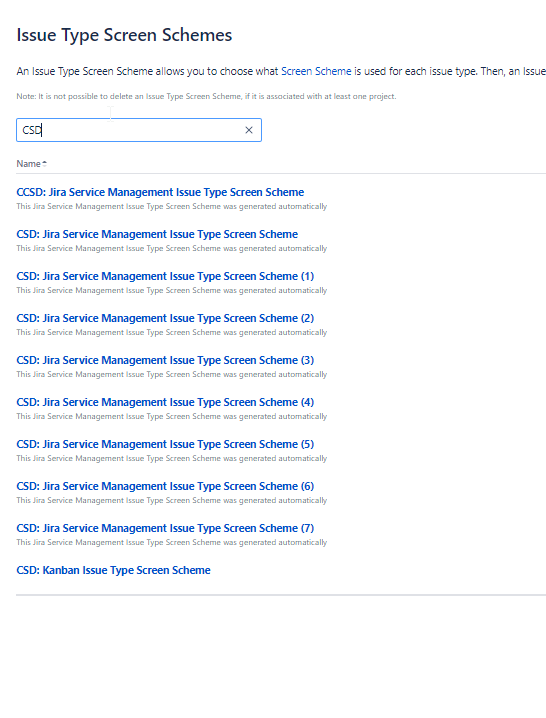Viewport: 546px width, 718px height.
Task: Open CCSD: Jira Service Management Issue Type Screen Scheme
Action: [160, 192]
